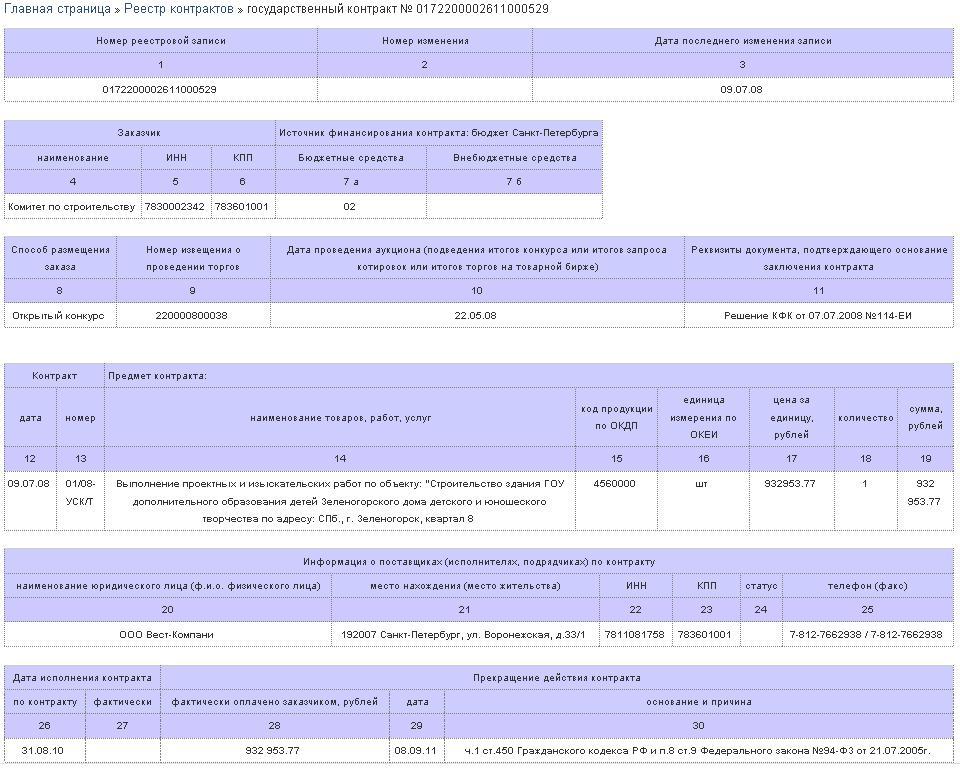Click contract number 01/08-УСК/Т cell

pos(80,492)
